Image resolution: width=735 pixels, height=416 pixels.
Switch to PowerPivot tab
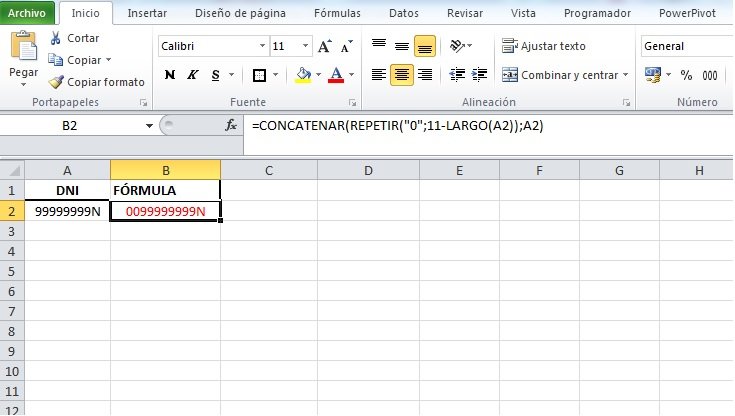coord(687,13)
